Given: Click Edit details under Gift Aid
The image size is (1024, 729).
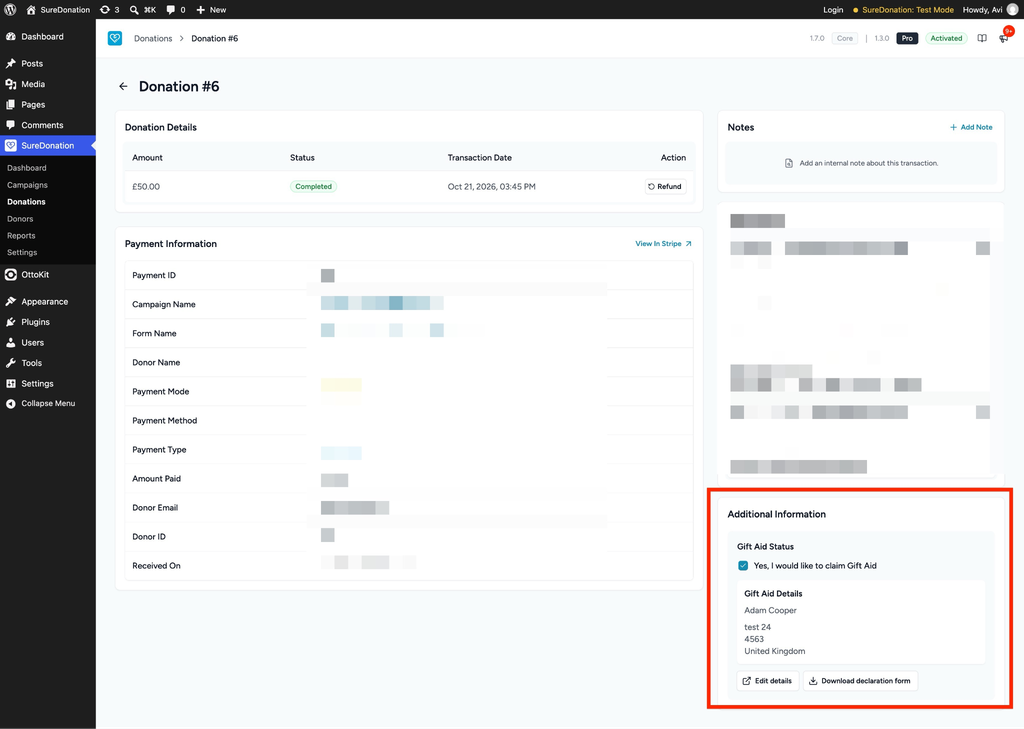Looking at the screenshot, I should tap(767, 681).
